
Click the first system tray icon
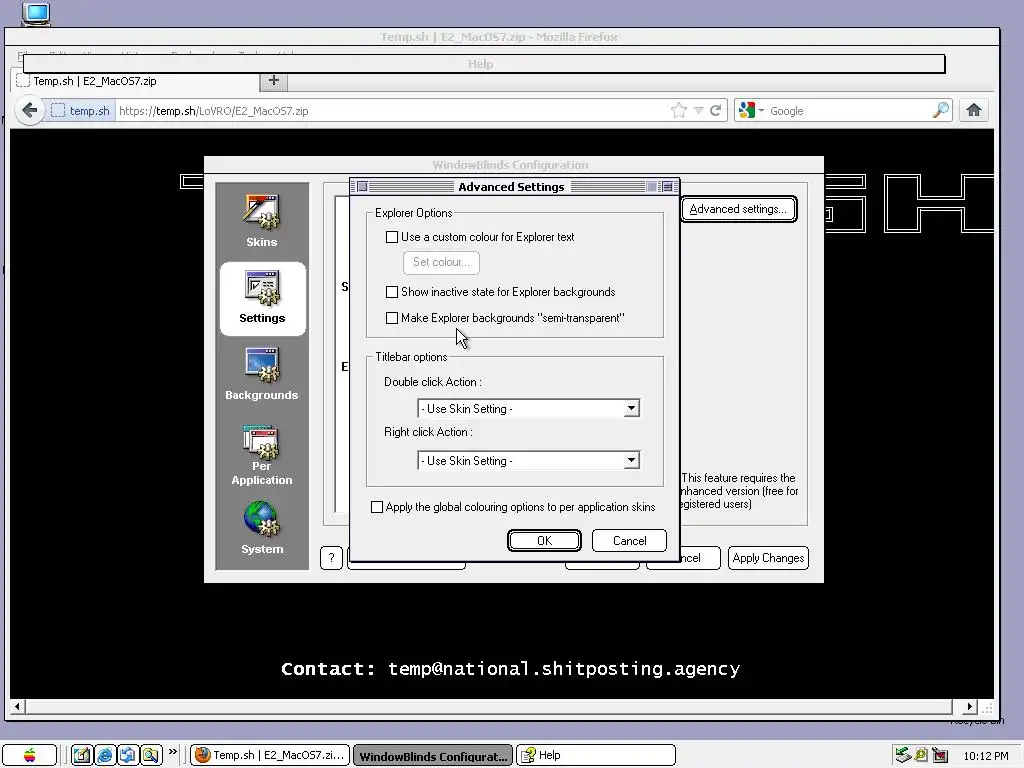[903, 756]
